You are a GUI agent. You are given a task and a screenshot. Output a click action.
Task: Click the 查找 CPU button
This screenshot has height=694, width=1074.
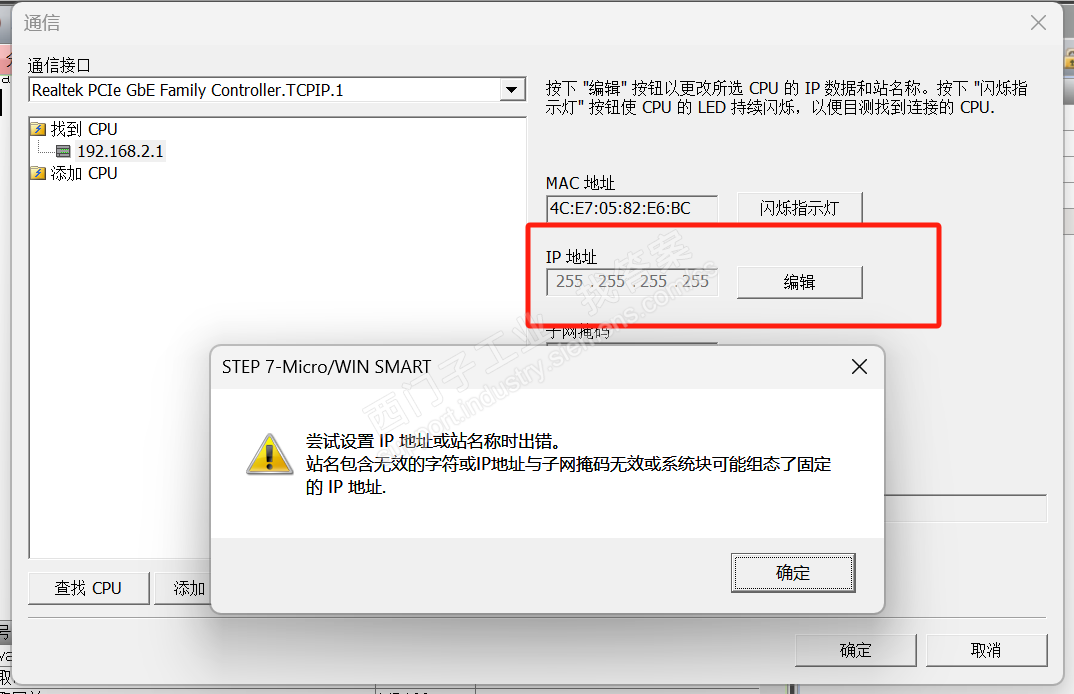pyautogui.click(x=88, y=588)
